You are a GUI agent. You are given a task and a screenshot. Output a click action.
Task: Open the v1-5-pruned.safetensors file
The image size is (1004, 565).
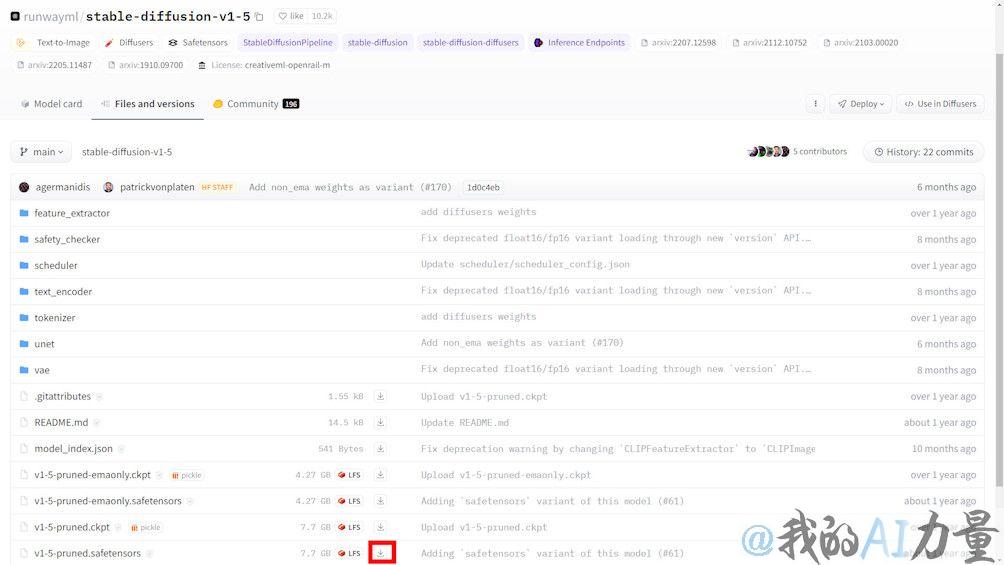coord(87,553)
